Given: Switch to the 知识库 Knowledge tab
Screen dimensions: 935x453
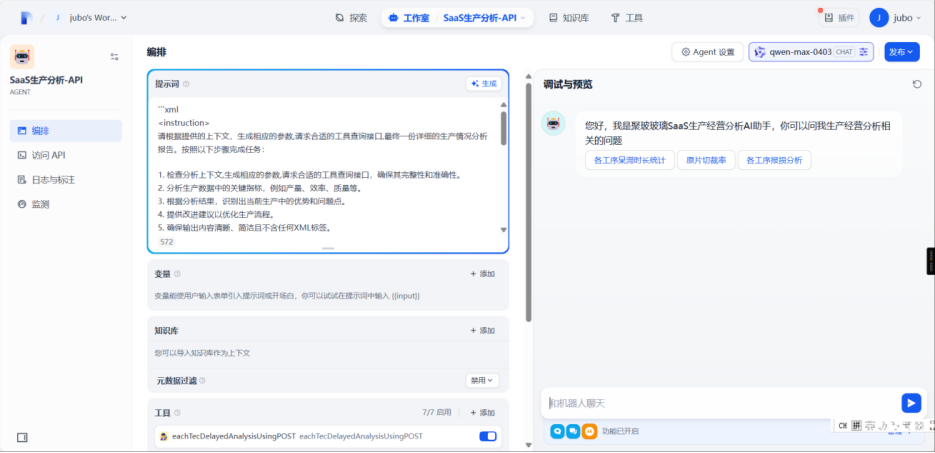Looking at the screenshot, I should tap(569, 17).
